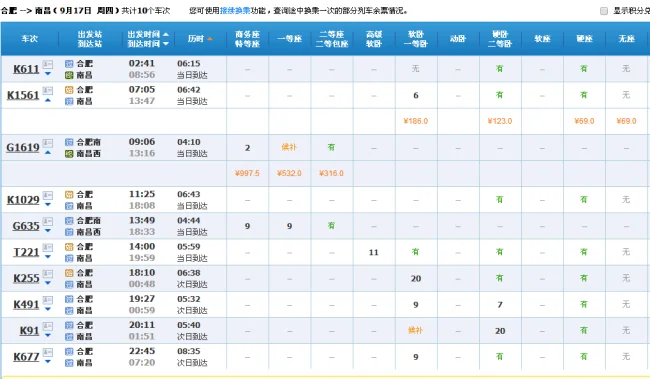Expand price details for train K611
This screenshot has width=650, height=379.
[x=48, y=74]
